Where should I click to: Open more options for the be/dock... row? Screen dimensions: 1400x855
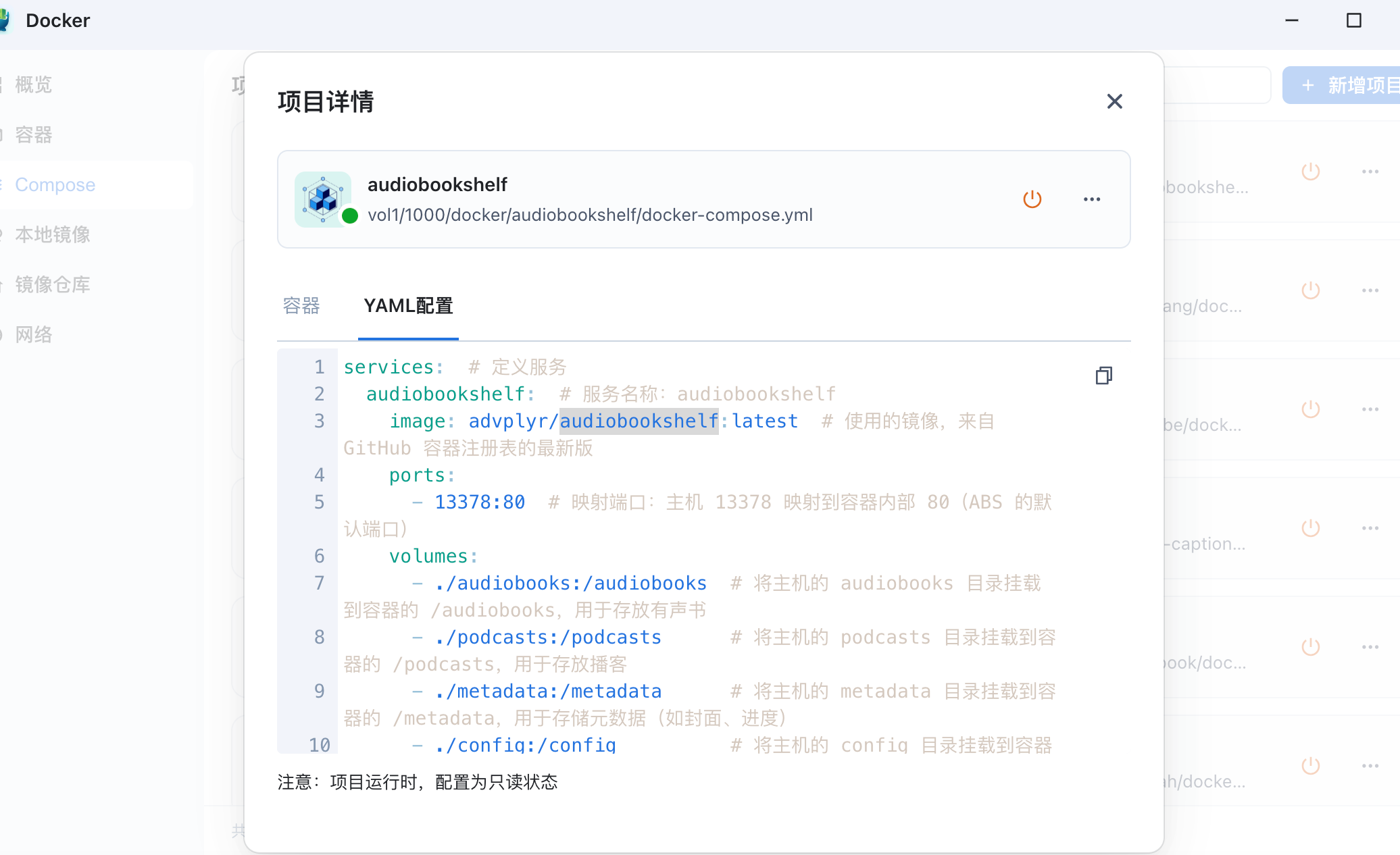(1370, 409)
